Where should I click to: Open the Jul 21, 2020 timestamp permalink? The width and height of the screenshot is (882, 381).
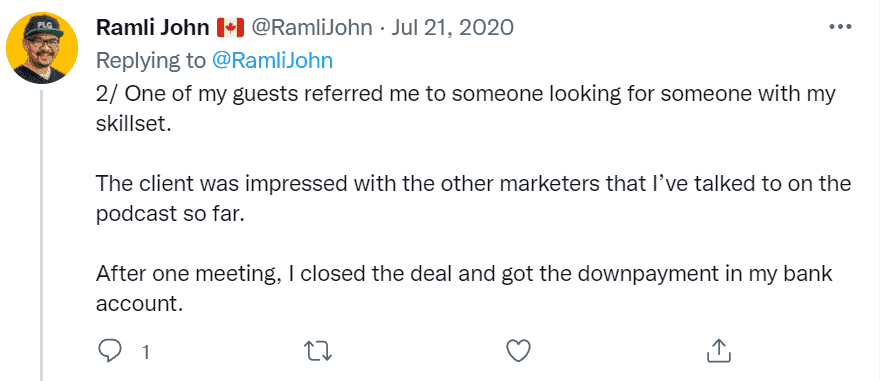click(x=452, y=27)
